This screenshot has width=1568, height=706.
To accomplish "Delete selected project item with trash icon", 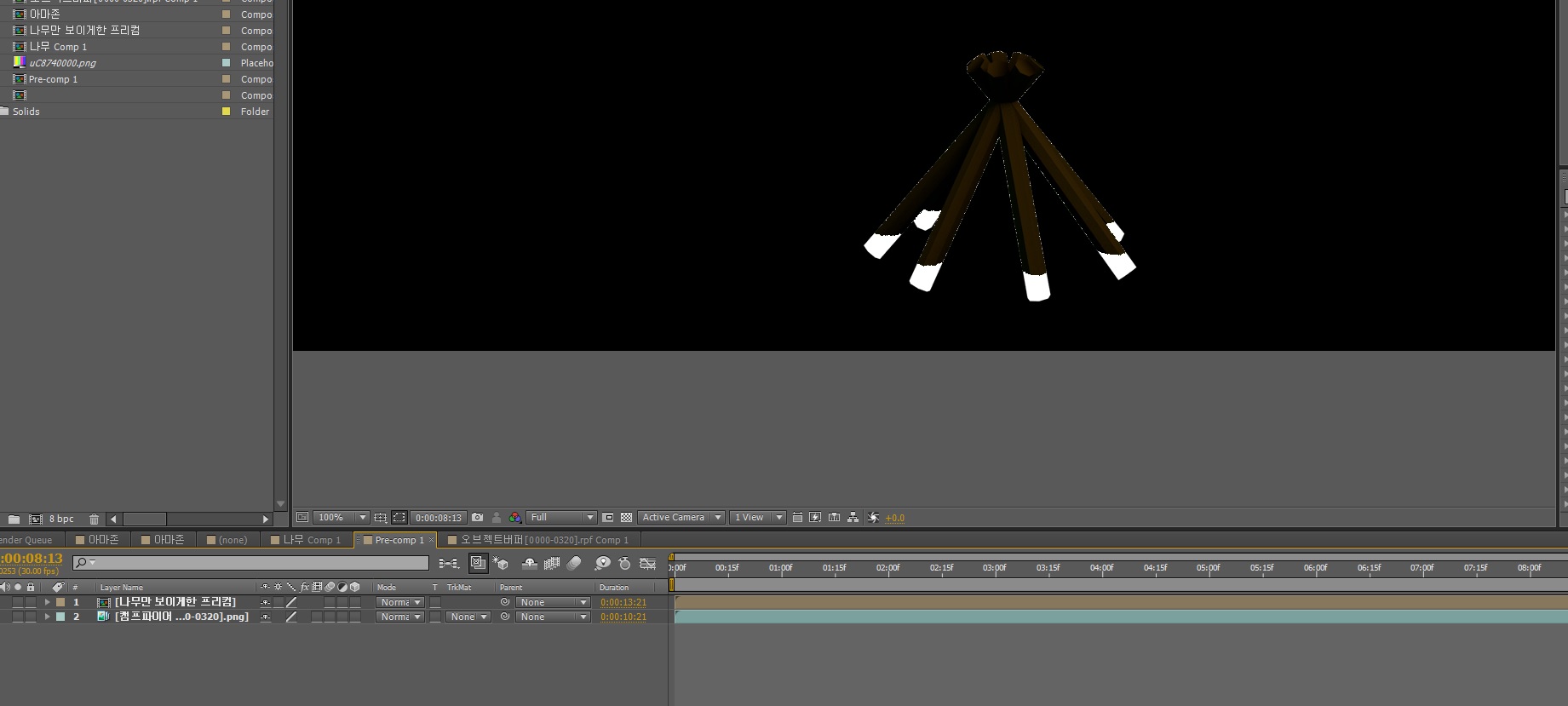I will pyautogui.click(x=94, y=519).
